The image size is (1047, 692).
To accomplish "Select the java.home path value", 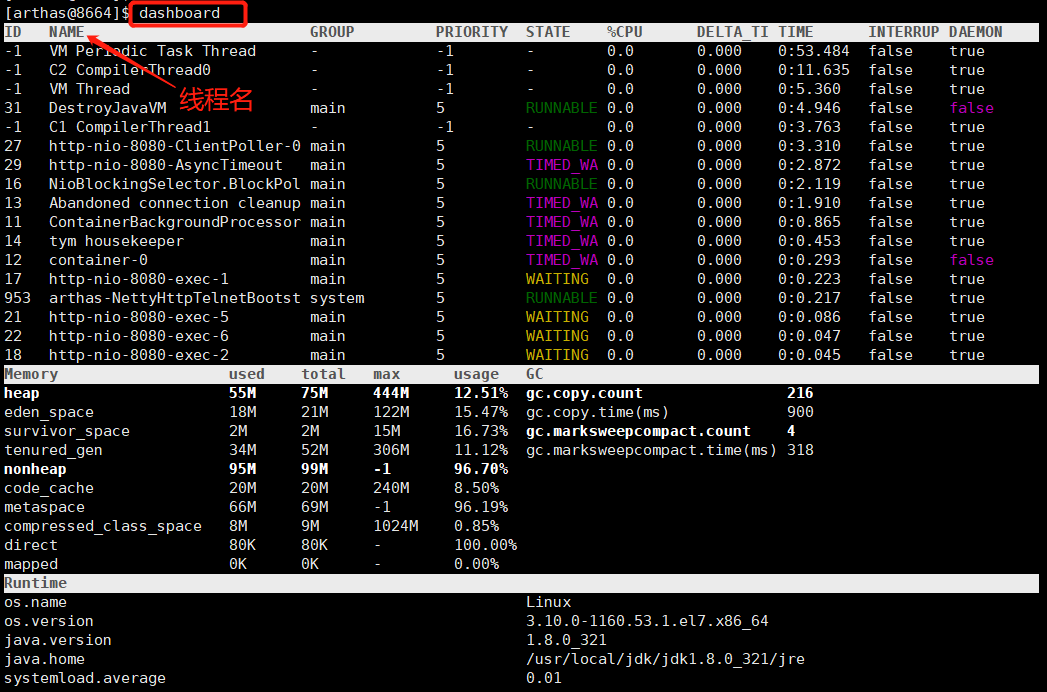I will pyautogui.click(x=665, y=659).
